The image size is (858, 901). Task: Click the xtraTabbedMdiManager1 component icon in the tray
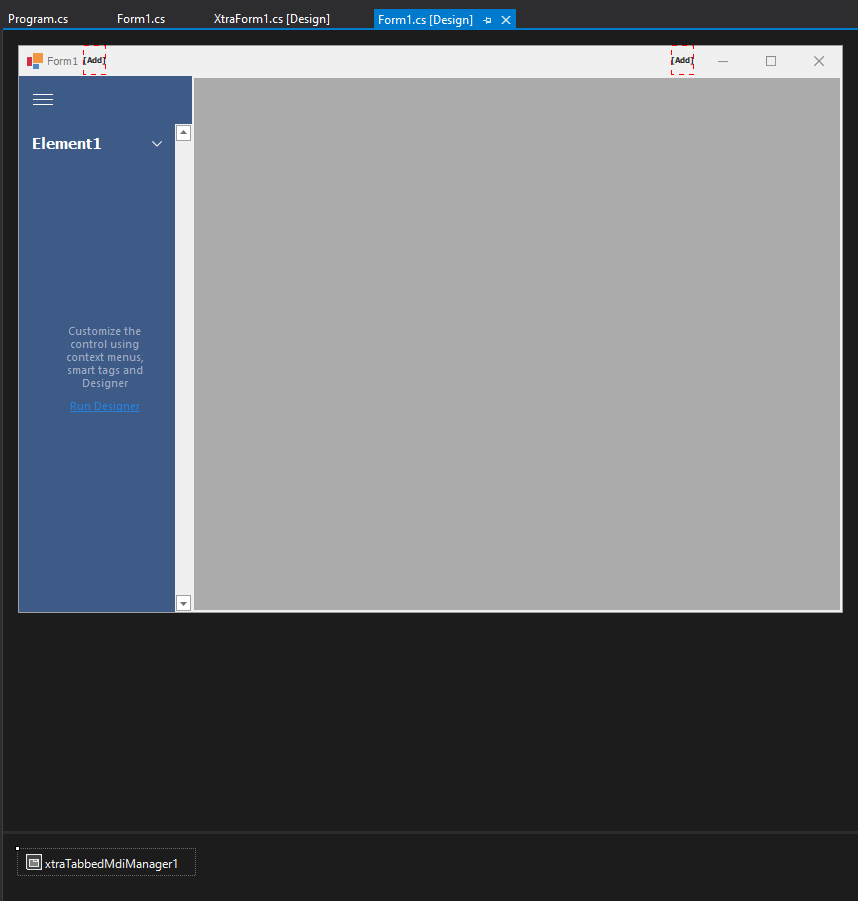coord(33,862)
